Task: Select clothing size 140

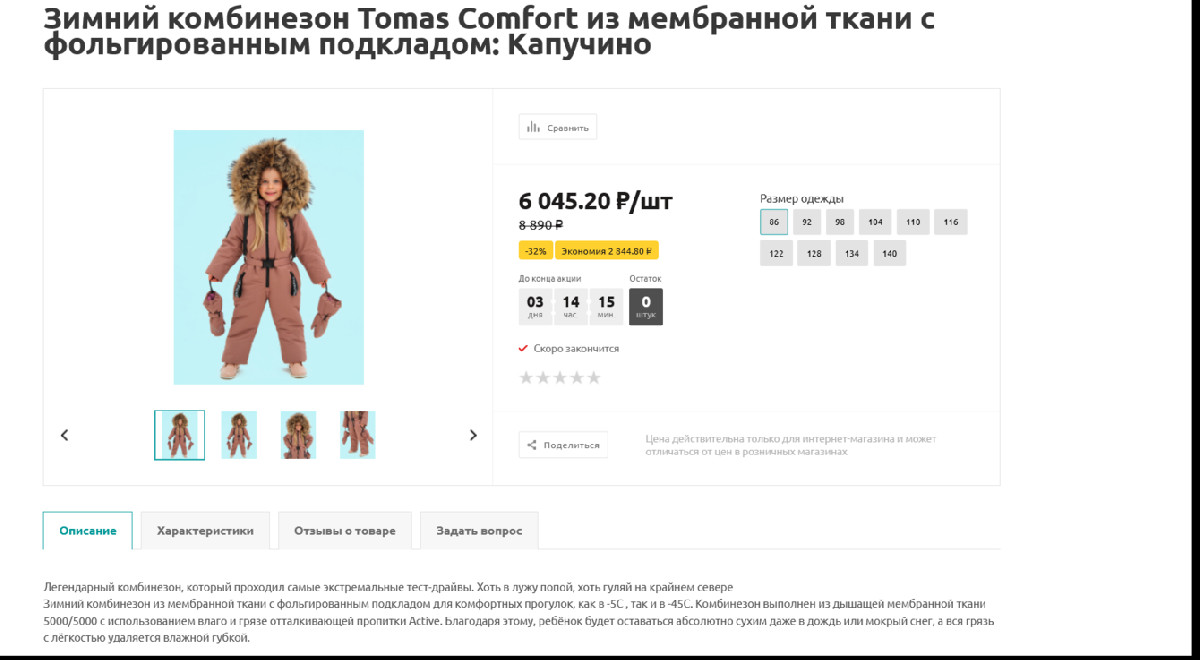Action: click(889, 253)
